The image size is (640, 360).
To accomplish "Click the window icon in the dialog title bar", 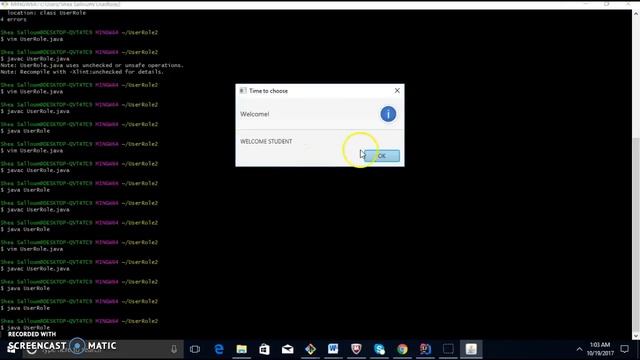I will pos(243,91).
